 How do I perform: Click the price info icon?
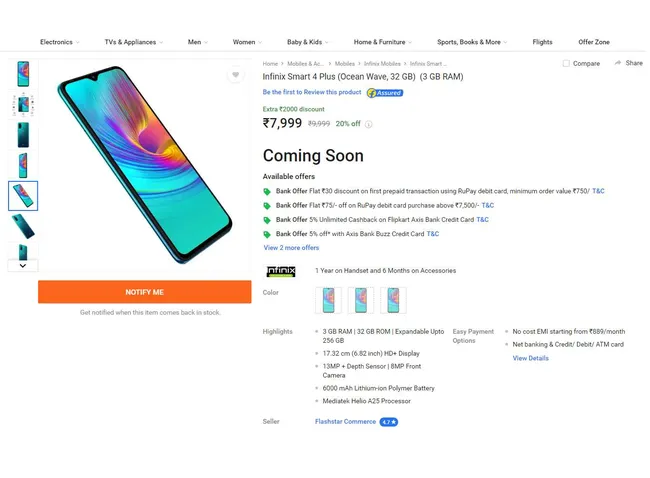tap(368, 125)
